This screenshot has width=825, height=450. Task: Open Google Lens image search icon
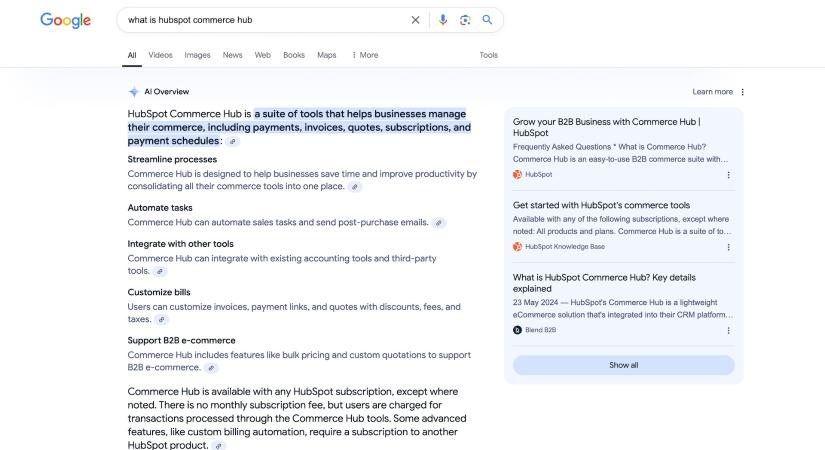[465, 20]
